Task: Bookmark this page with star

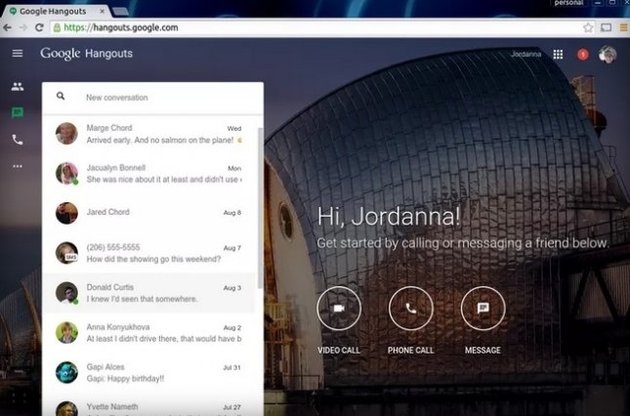Action: (588, 28)
